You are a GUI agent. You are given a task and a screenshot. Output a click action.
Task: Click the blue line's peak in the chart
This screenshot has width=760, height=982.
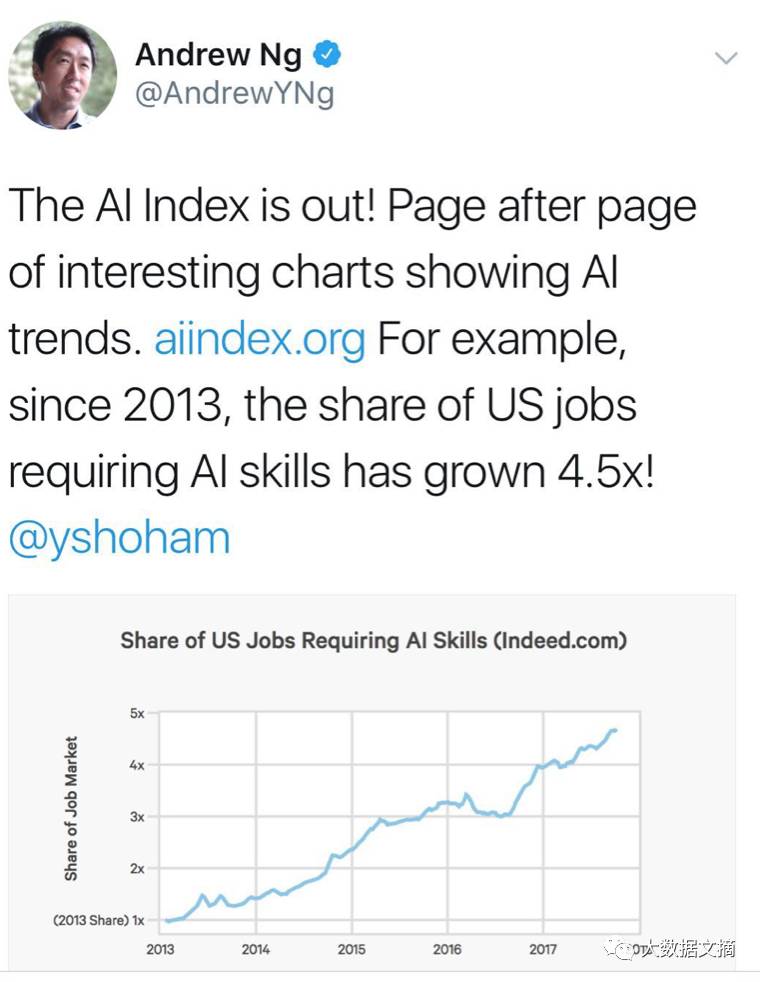click(x=612, y=730)
